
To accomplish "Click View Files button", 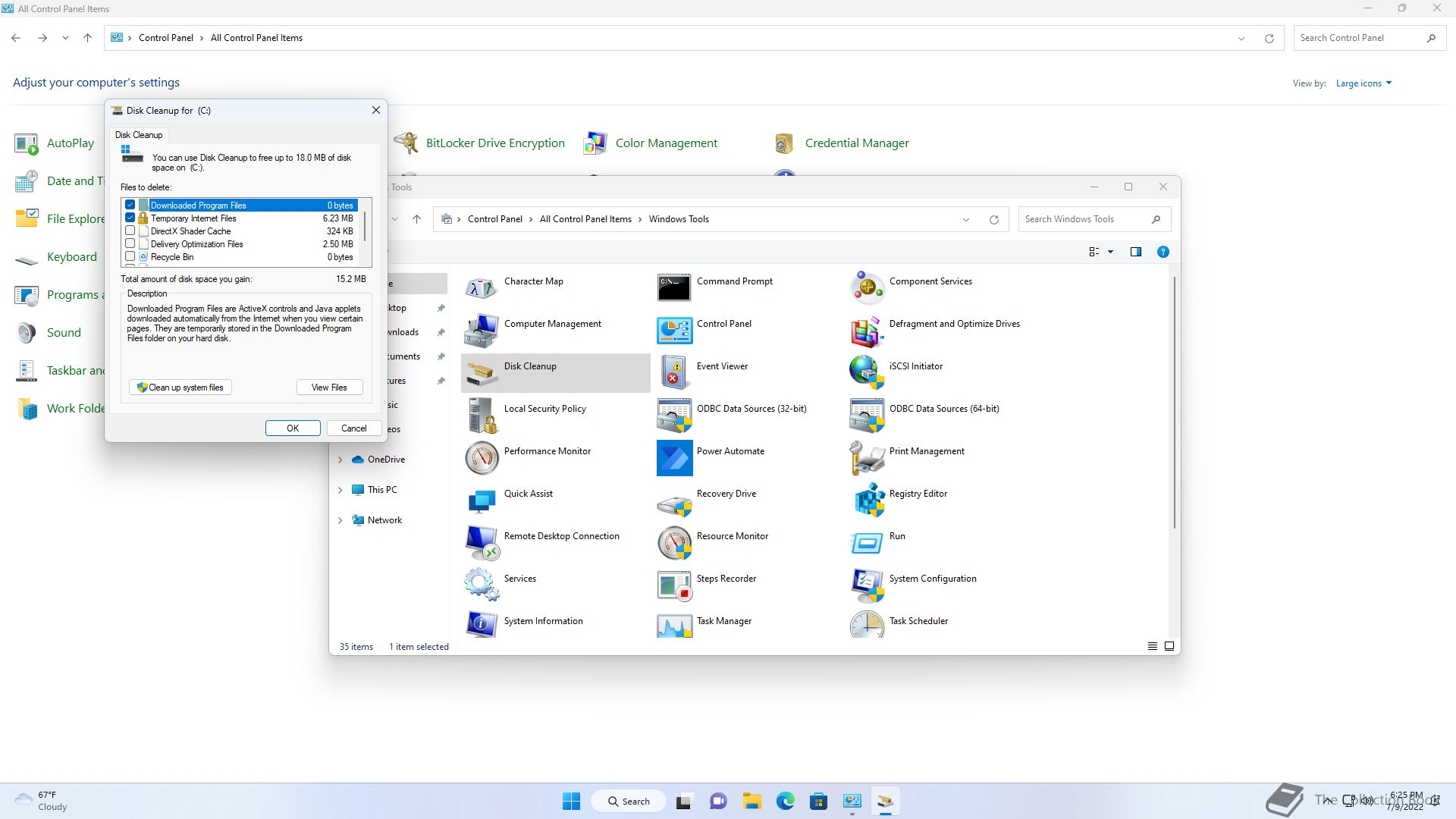I will [x=329, y=388].
